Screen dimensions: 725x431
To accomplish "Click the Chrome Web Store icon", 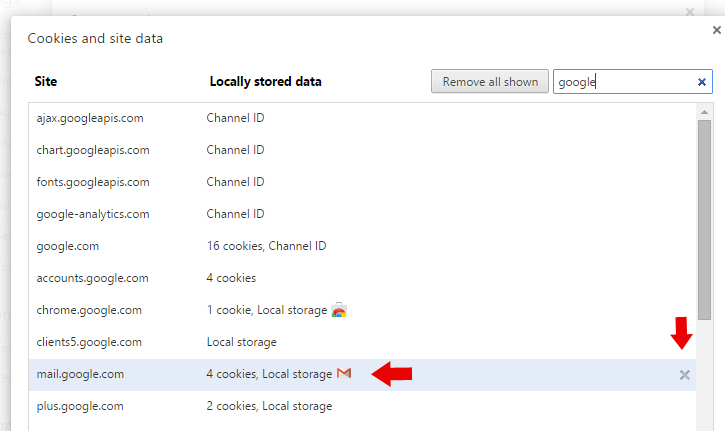I will (x=339, y=310).
